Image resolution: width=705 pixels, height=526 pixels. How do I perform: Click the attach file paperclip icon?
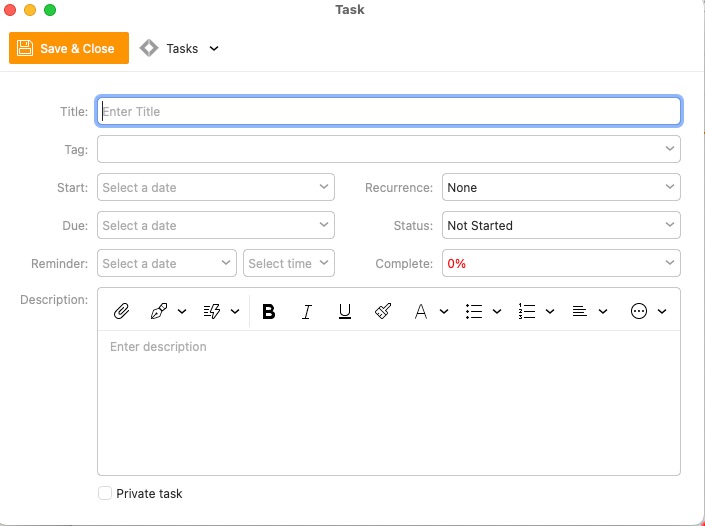pos(121,312)
